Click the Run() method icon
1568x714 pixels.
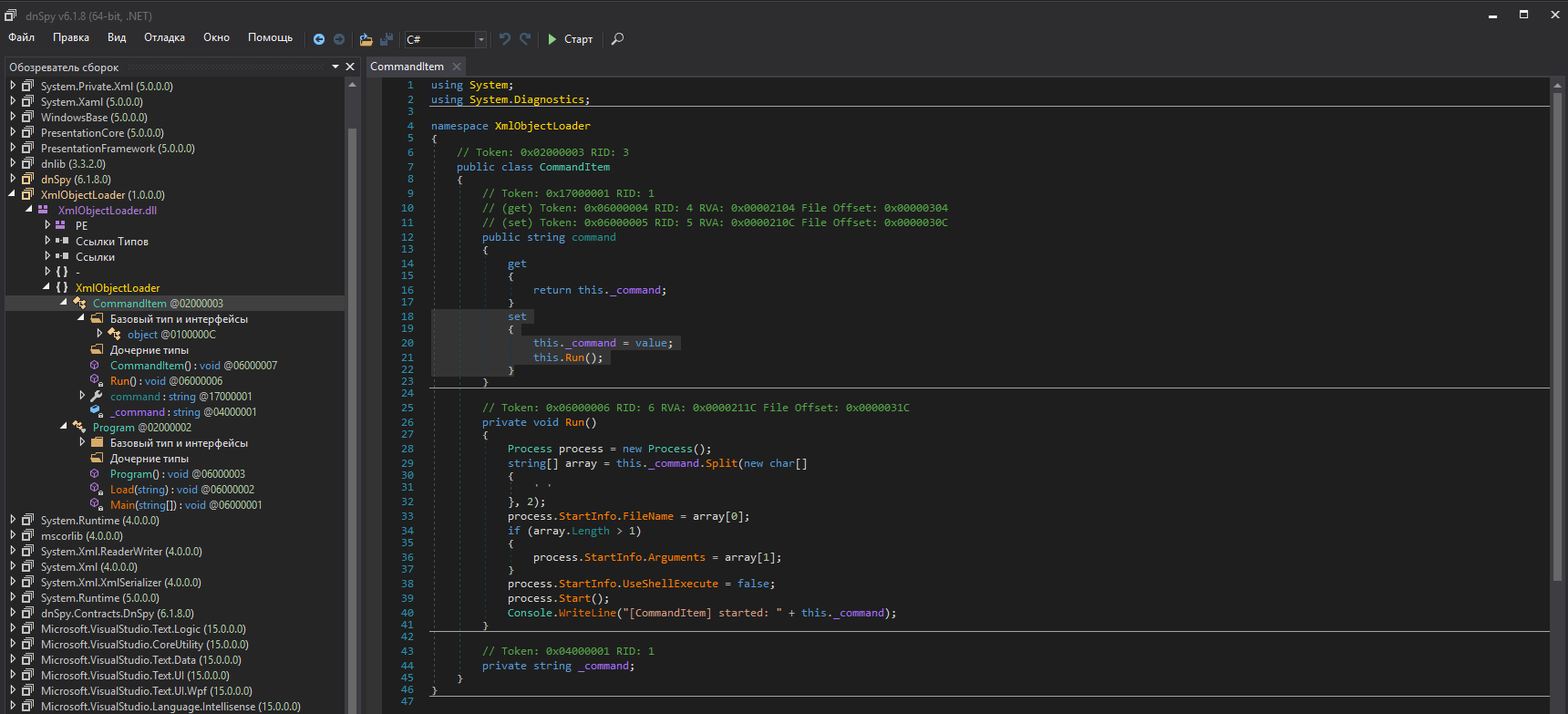click(x=95, y=380)
